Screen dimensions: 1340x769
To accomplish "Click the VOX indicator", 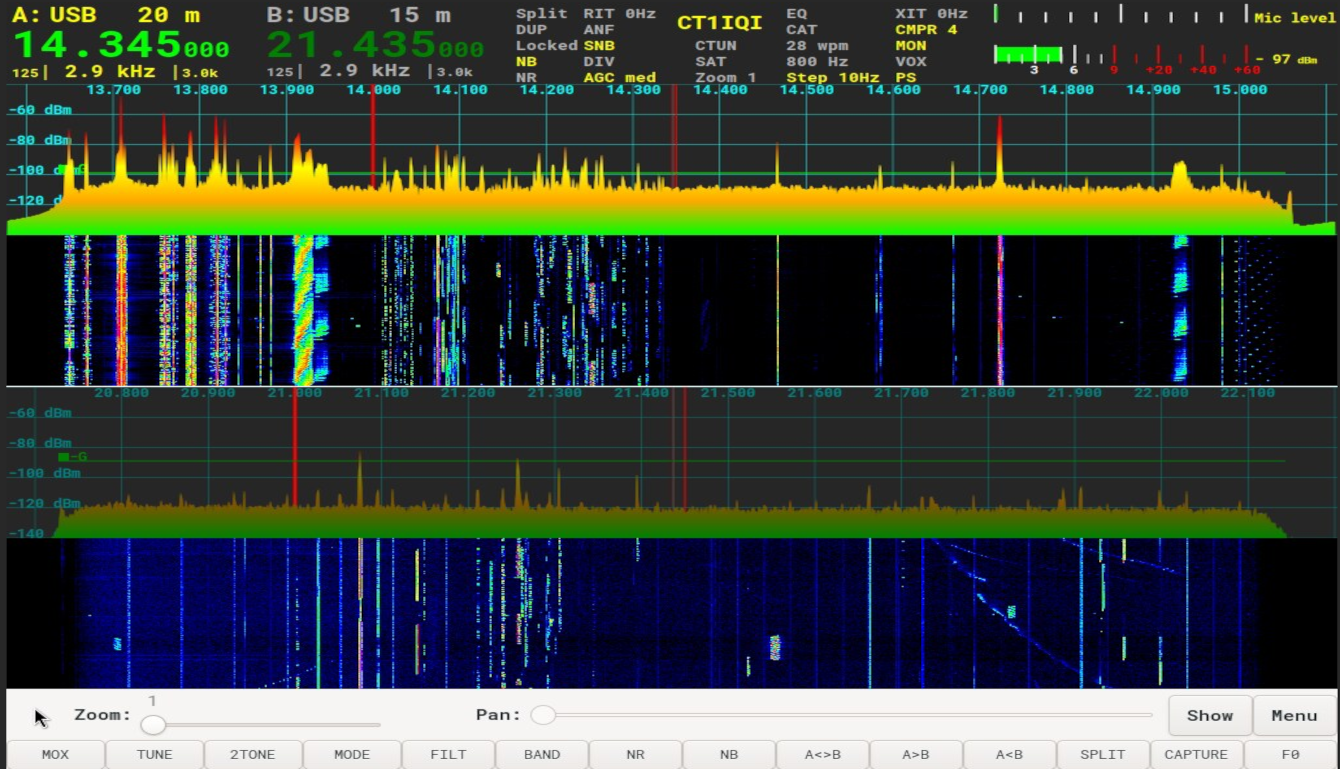I will pyautogui.click(x=910, y=61).
